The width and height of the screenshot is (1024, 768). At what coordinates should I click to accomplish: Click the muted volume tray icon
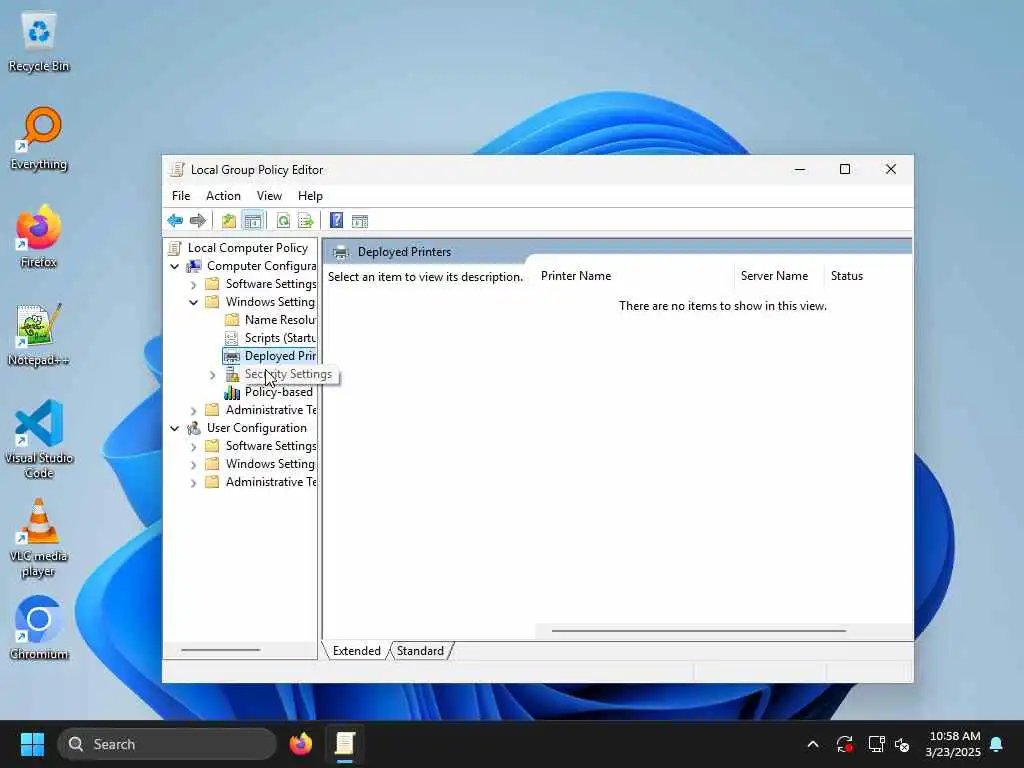tap(903, 744)
